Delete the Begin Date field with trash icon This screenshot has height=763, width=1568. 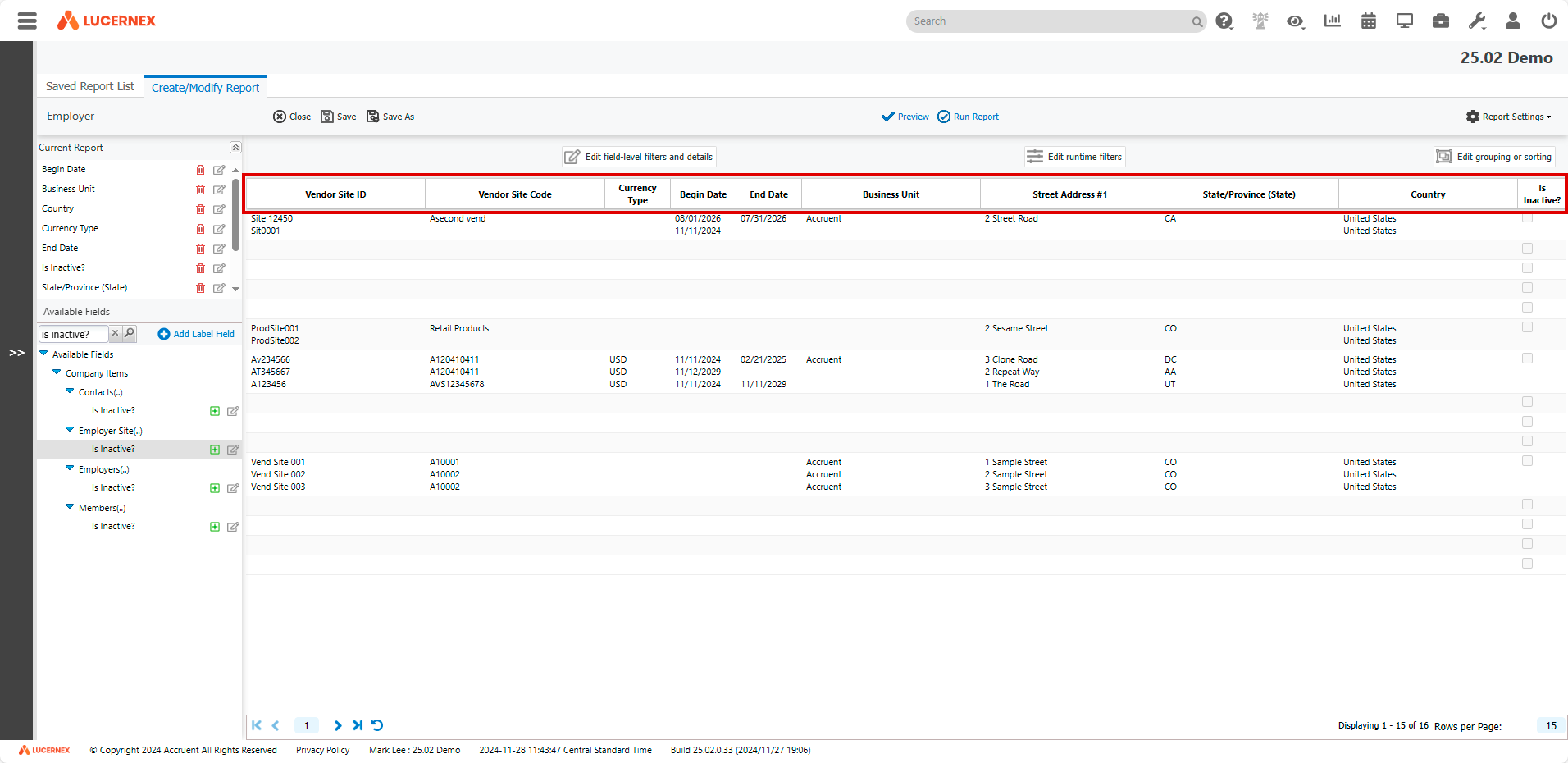(x=200, y=170)
